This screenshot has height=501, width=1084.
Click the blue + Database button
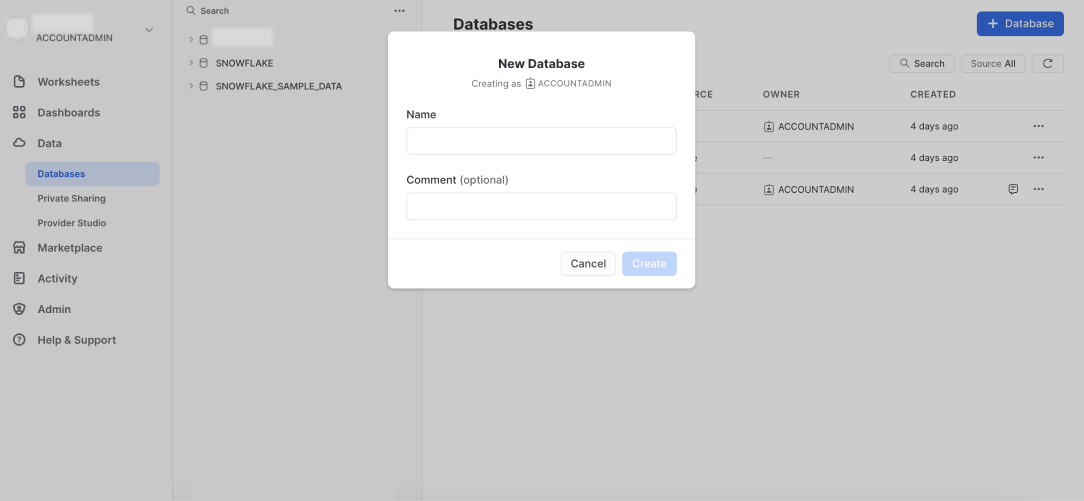pos(1019,24)
